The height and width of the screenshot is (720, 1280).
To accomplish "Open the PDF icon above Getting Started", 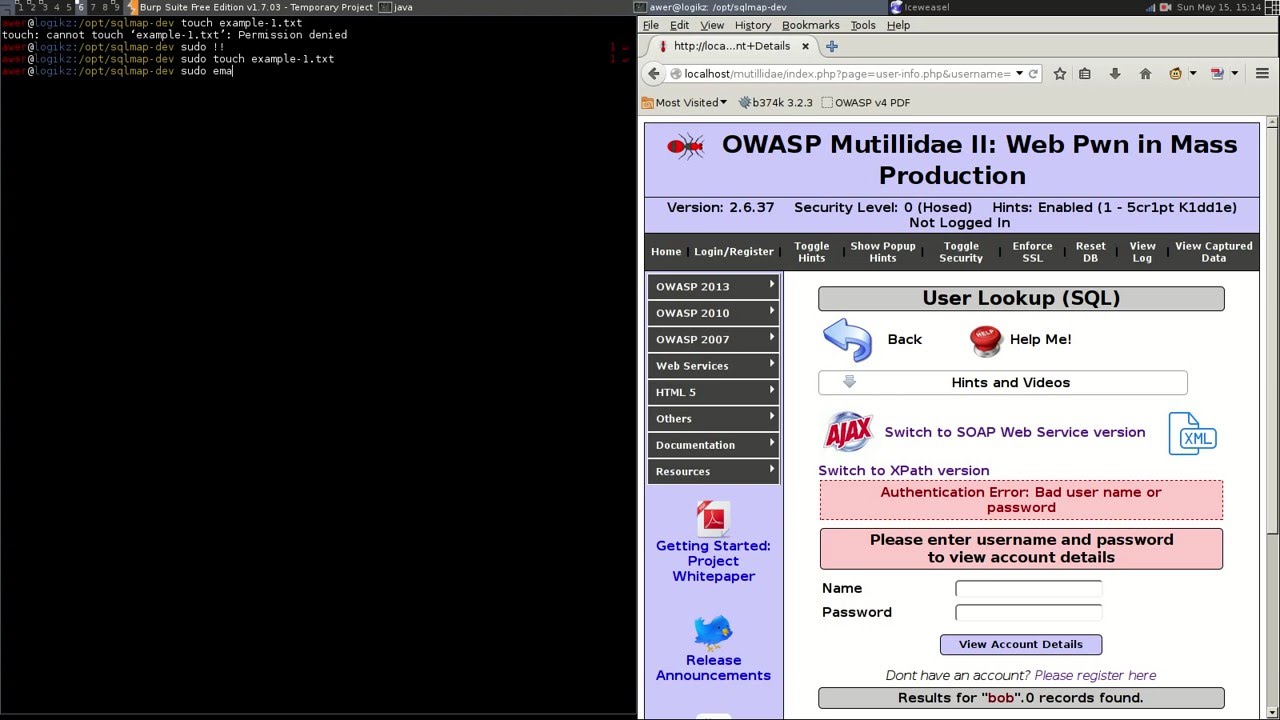I will click(x=713, y=518).
